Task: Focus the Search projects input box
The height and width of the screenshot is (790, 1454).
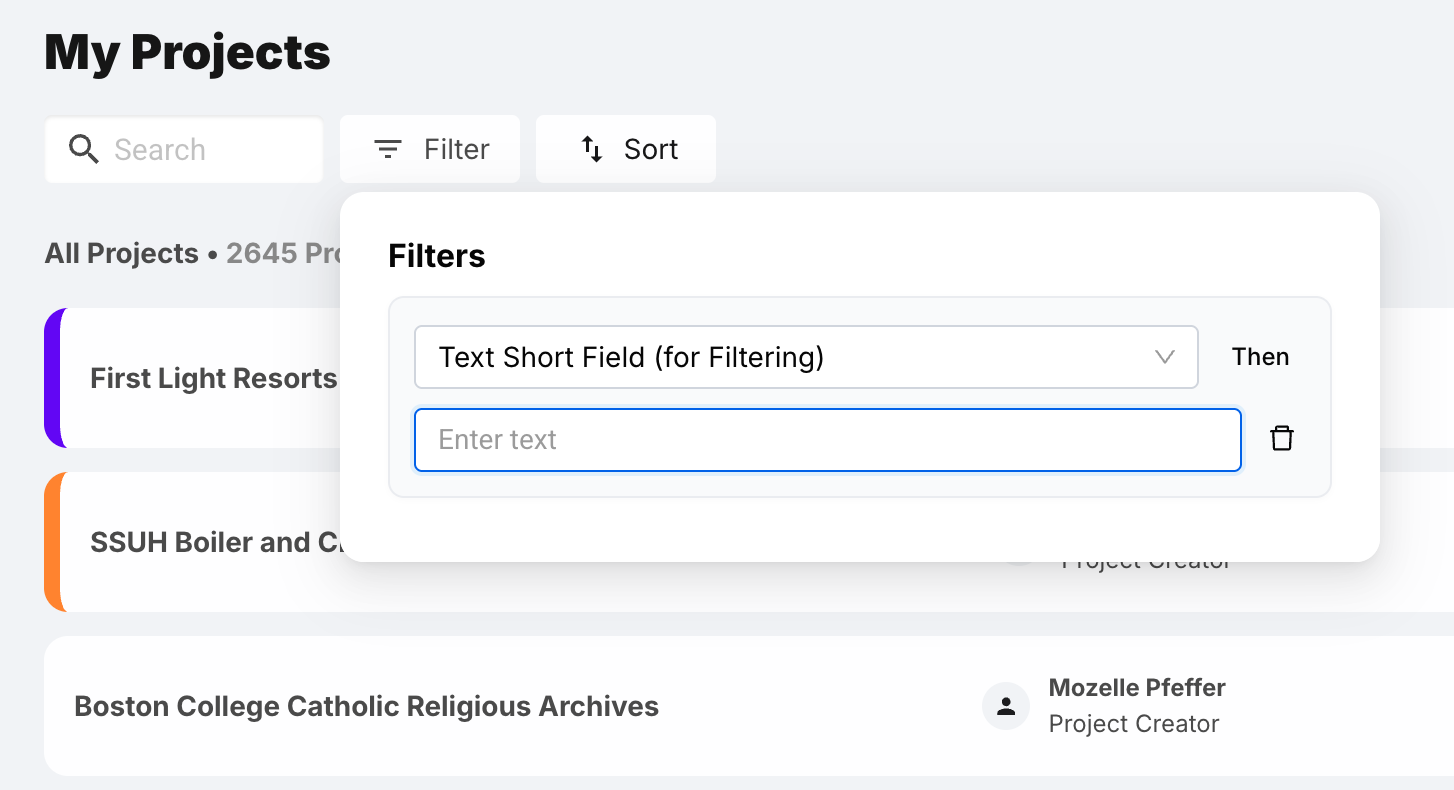Action: coord(200,150)
